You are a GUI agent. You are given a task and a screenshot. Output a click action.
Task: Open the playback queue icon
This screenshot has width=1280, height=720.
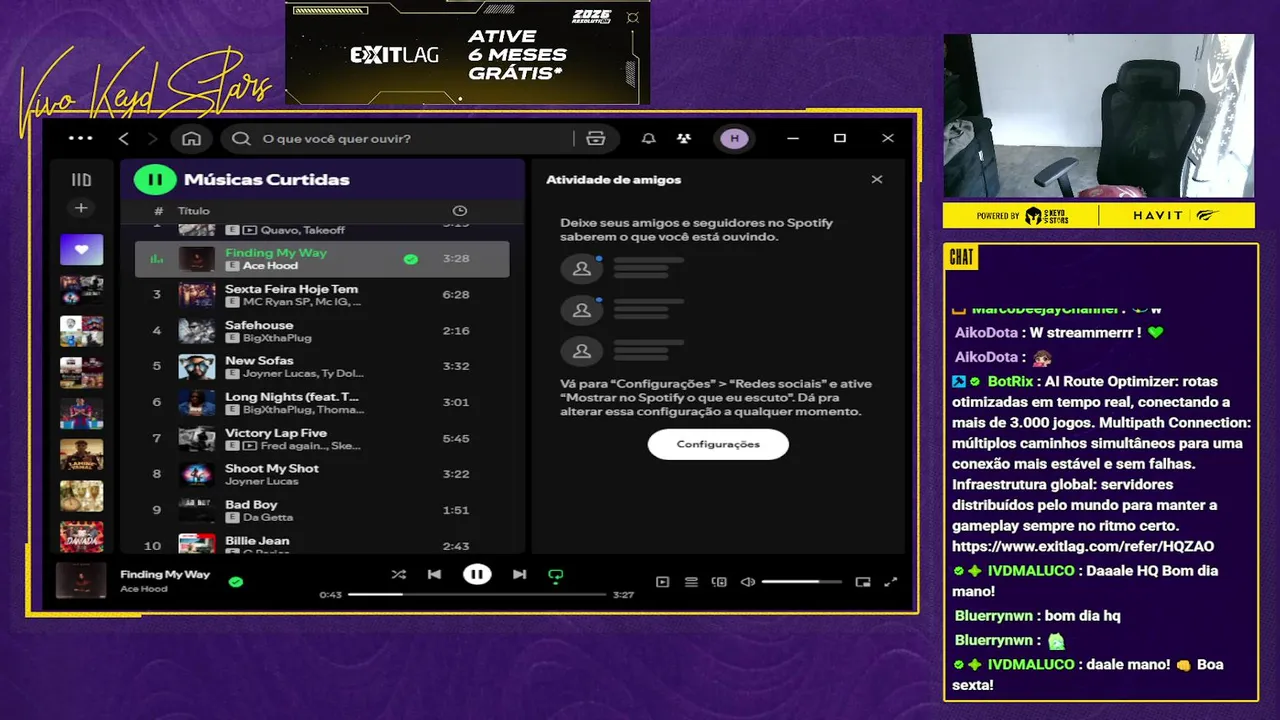pos(691,582)
